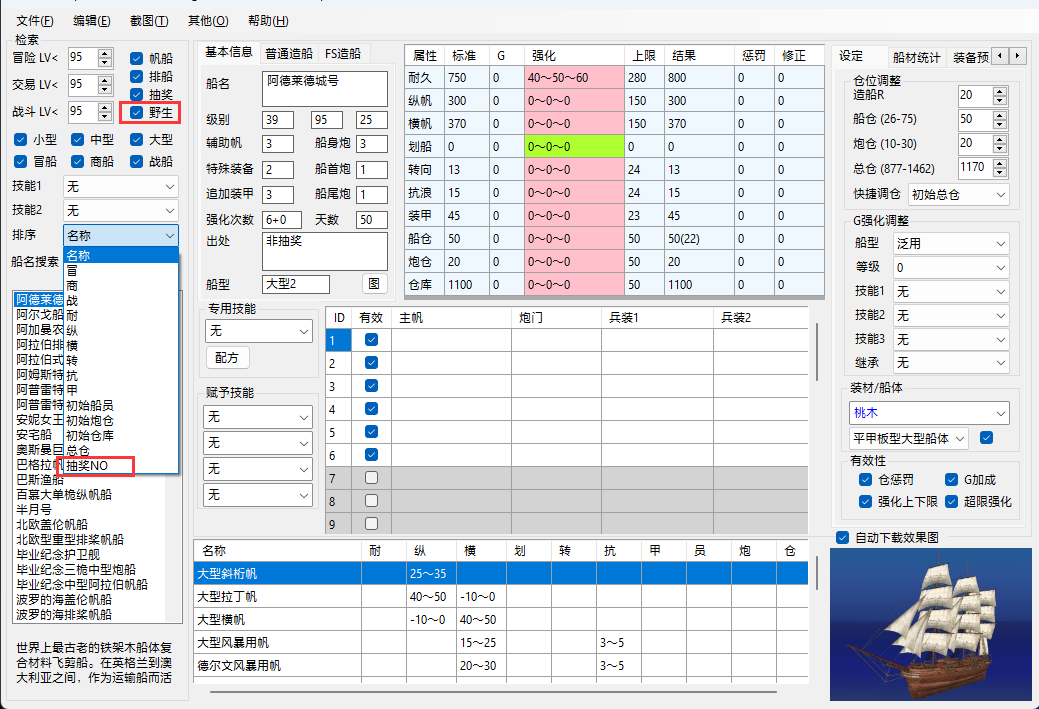1039x709 pixels.
Task: Decrease the 战斗 LV spinner value
Action: [106, 116]
